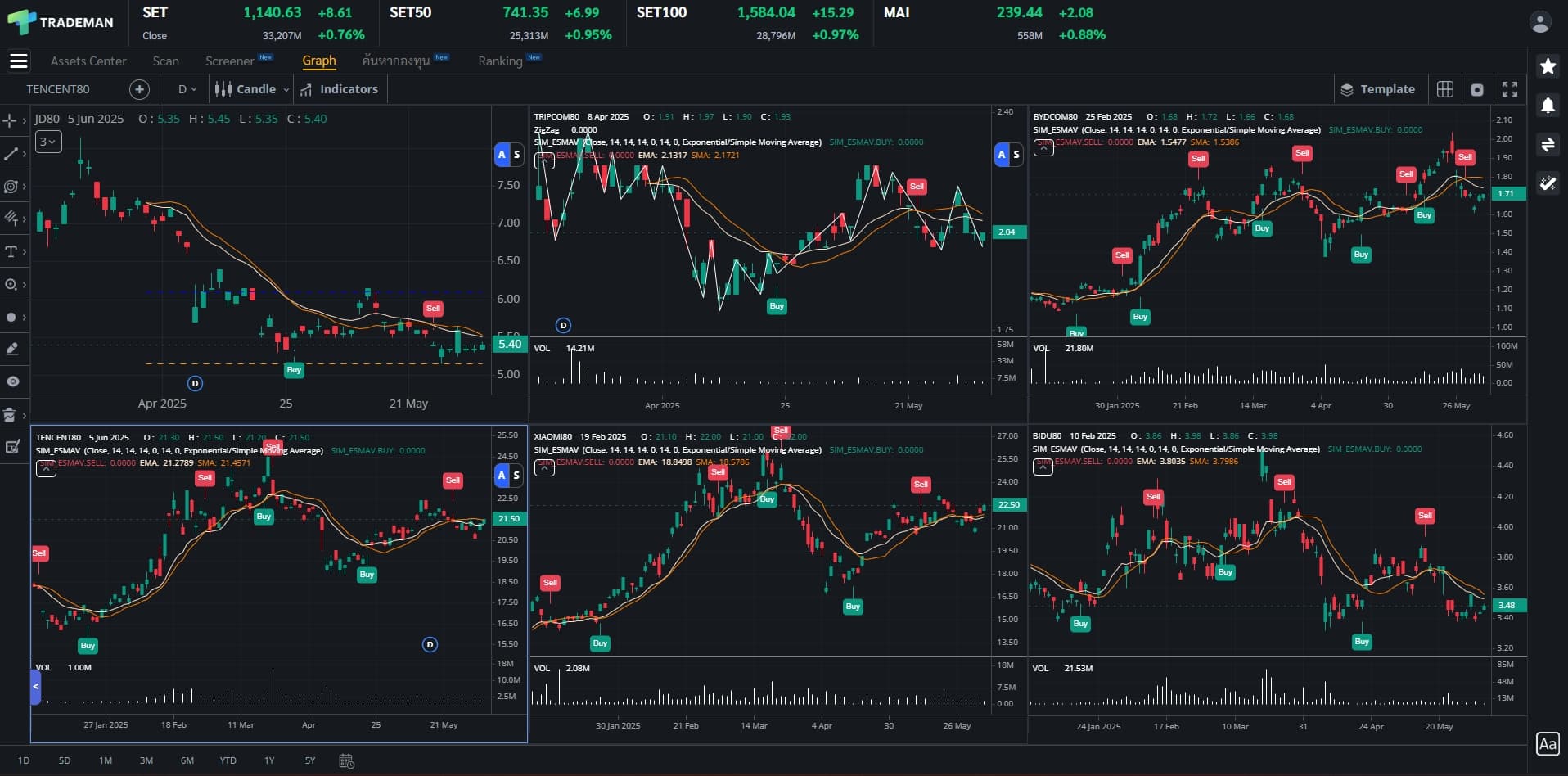
Task: Toggle drawings visibility with the eye icon
Action: [12, 381]
